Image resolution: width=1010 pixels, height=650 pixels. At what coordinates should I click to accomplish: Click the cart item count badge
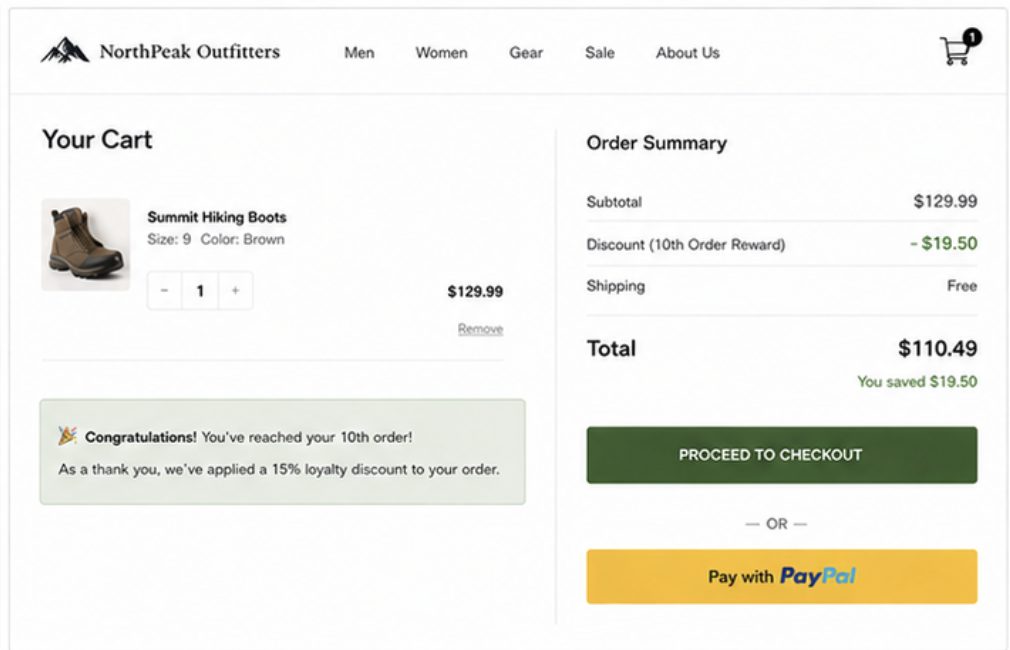(971, 37)
